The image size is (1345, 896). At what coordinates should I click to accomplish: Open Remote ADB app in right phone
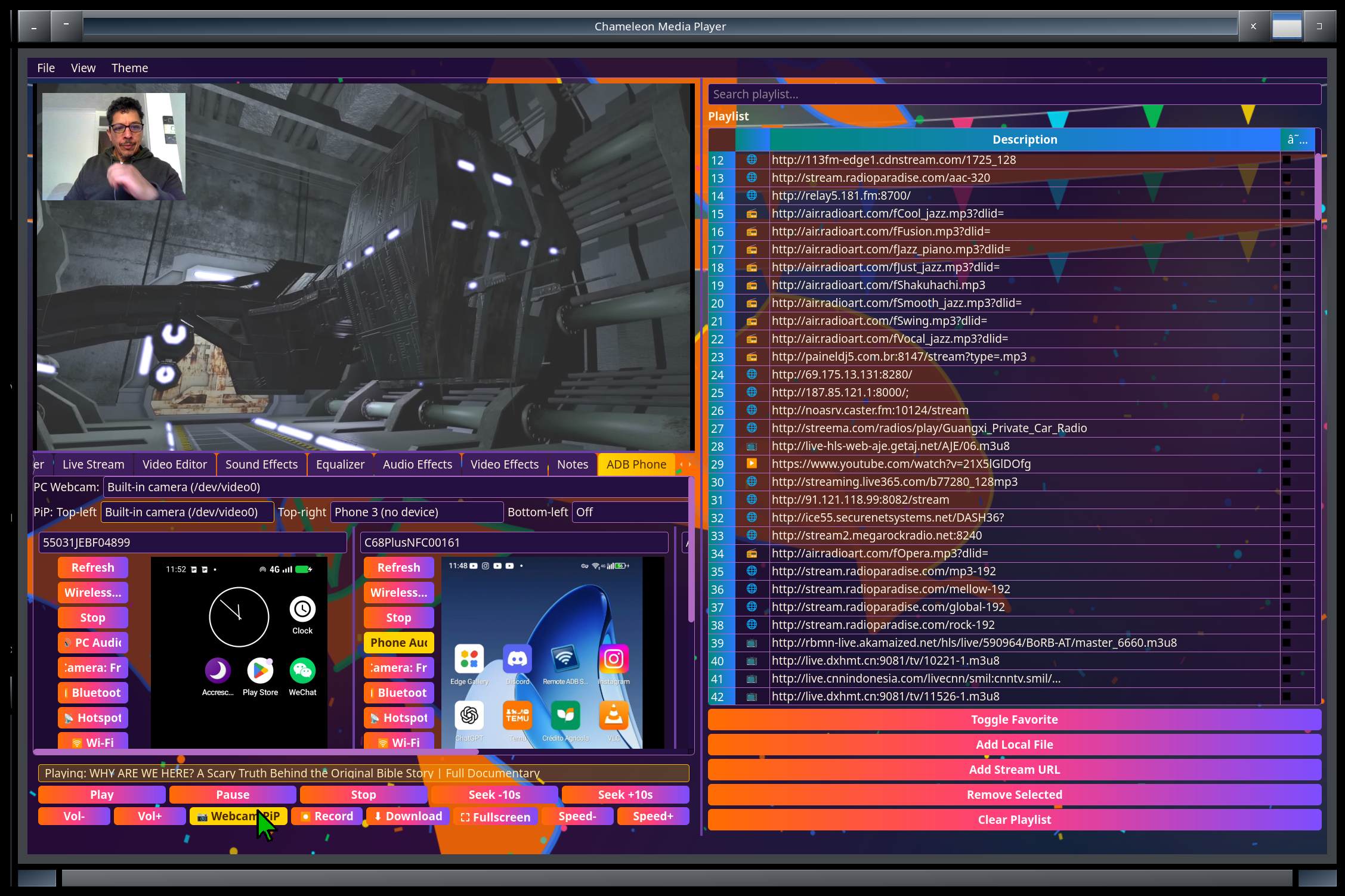[565, 659]
